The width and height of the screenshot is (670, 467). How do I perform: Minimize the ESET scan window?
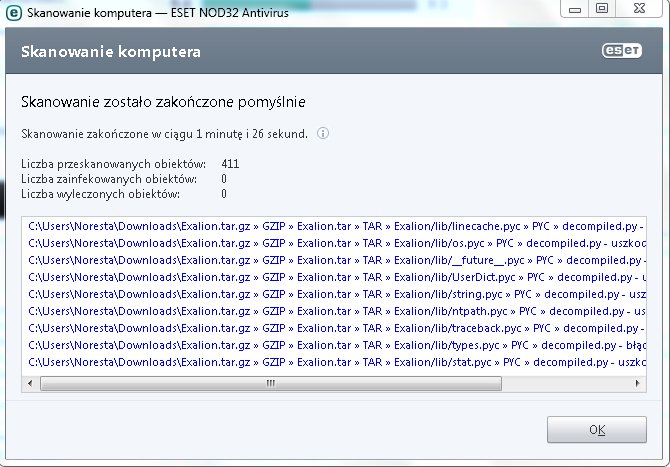(x=575, y=9)
